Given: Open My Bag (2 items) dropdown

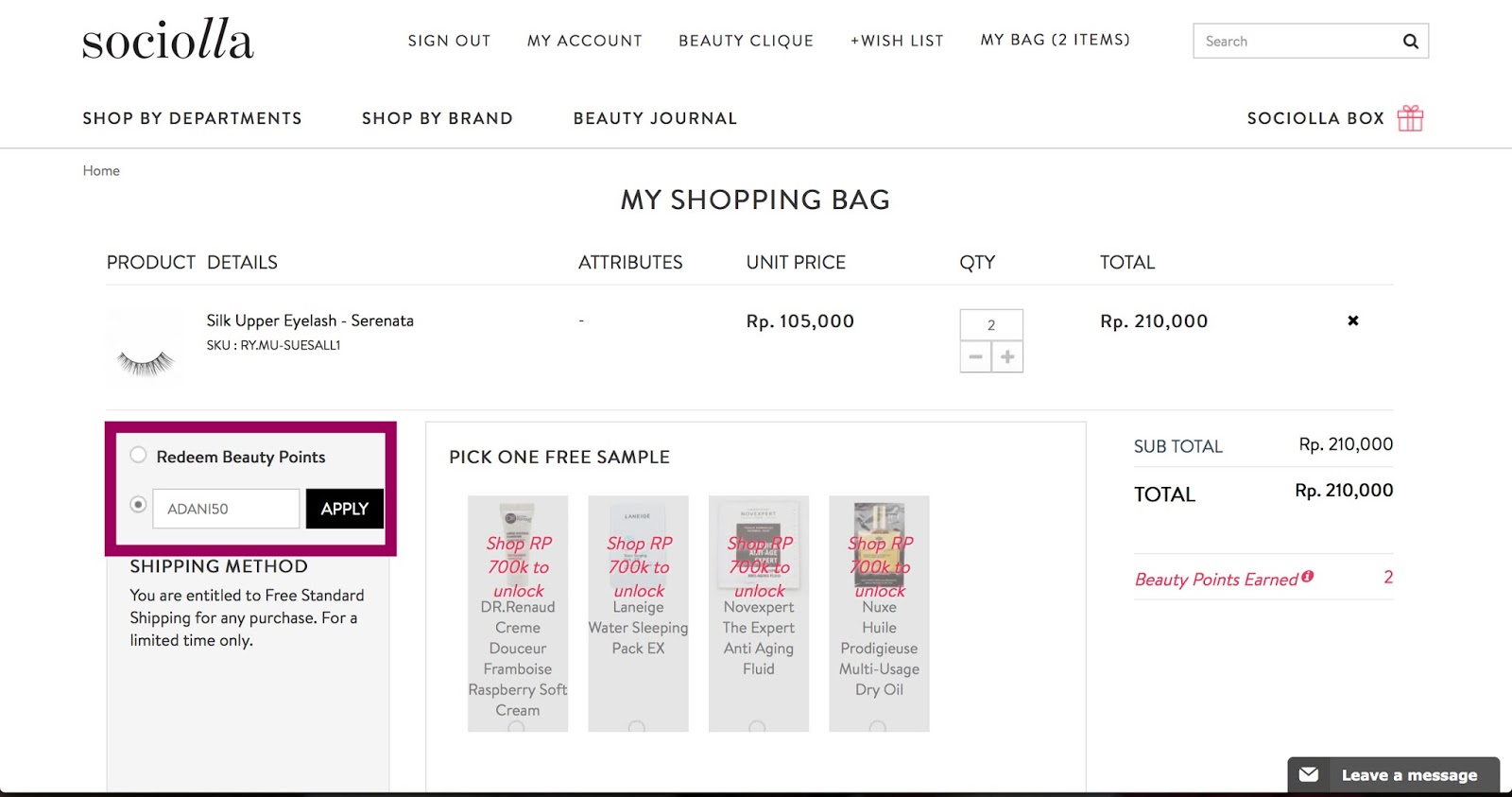Looking at the screenshot, I should (1055, 40).
